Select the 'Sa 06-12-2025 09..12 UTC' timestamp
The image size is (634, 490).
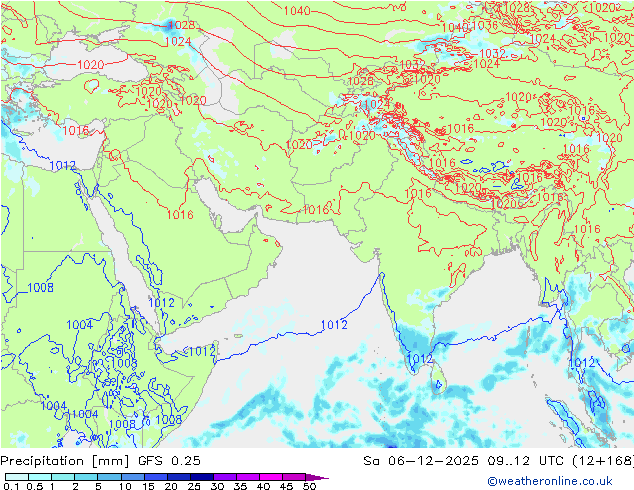[465, 460]
